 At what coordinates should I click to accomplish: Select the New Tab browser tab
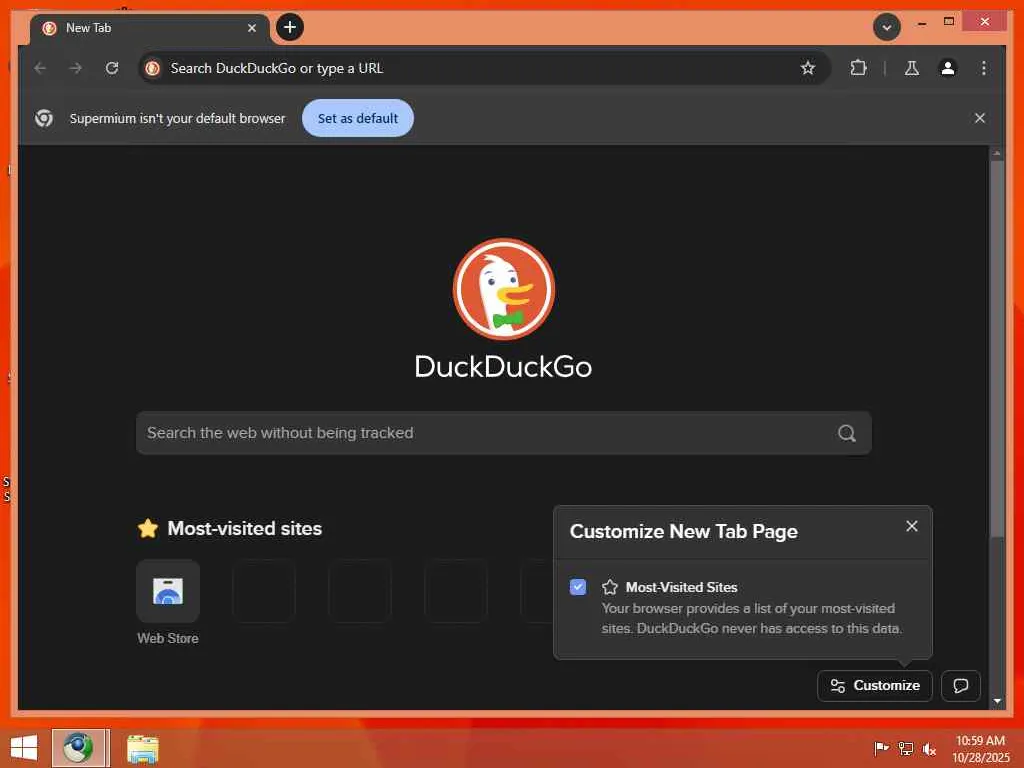[x=150, y=28]
